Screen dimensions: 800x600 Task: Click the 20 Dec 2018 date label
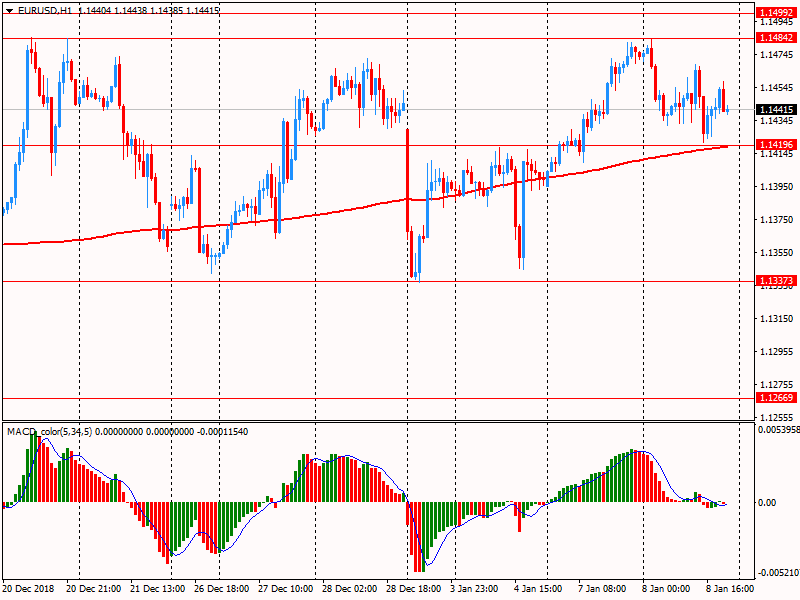coord(30,590)
